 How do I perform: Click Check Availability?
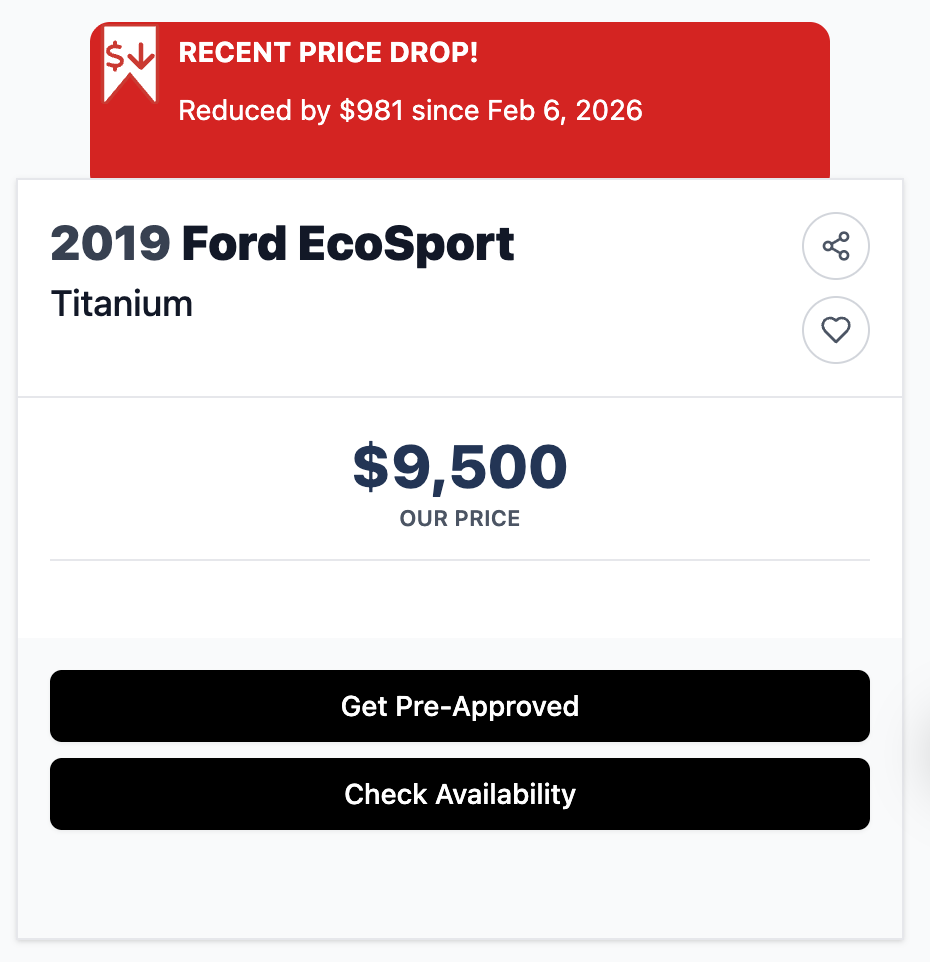coord(460,794)
